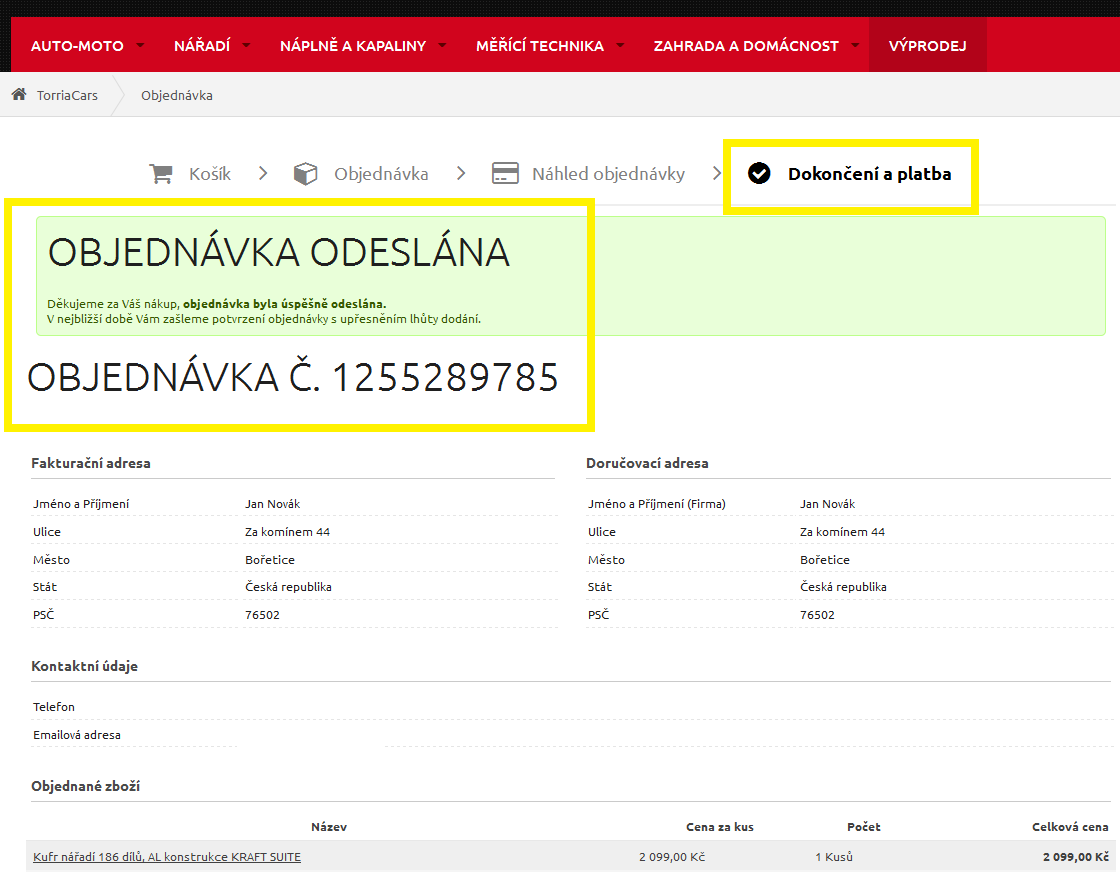Click the Fakturační adresa heading

tap(91, 463)
